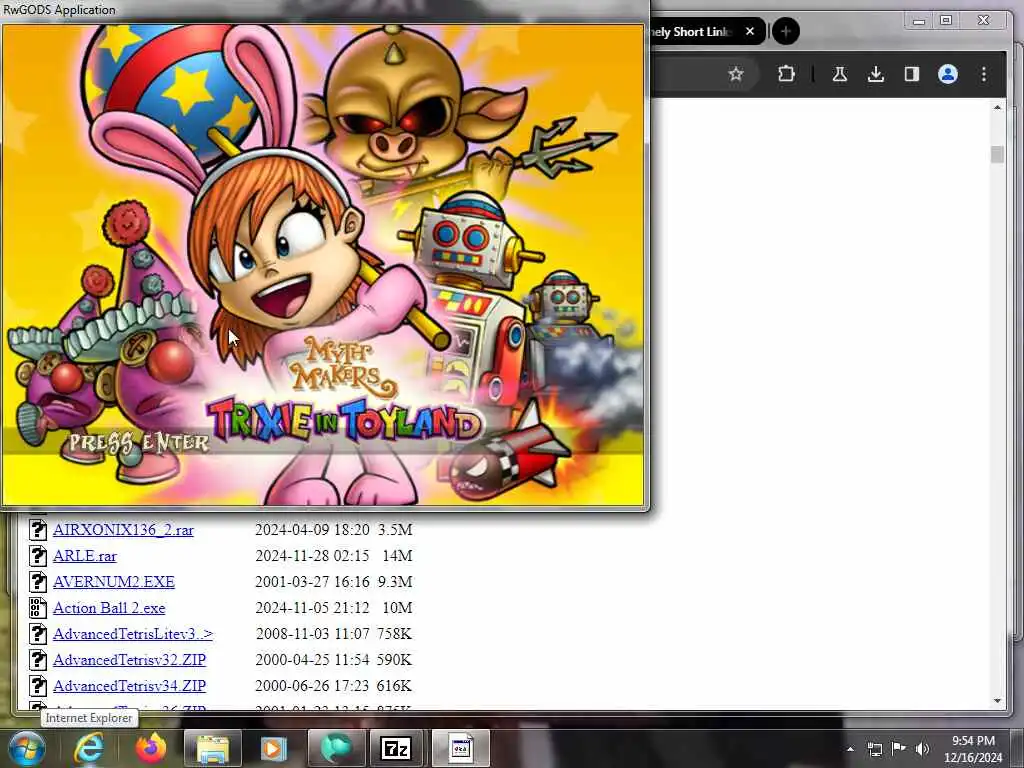The width and height of the screenshot is (1024, 768).
Task: Show hidden system tray icons
Action: point(850,749)
